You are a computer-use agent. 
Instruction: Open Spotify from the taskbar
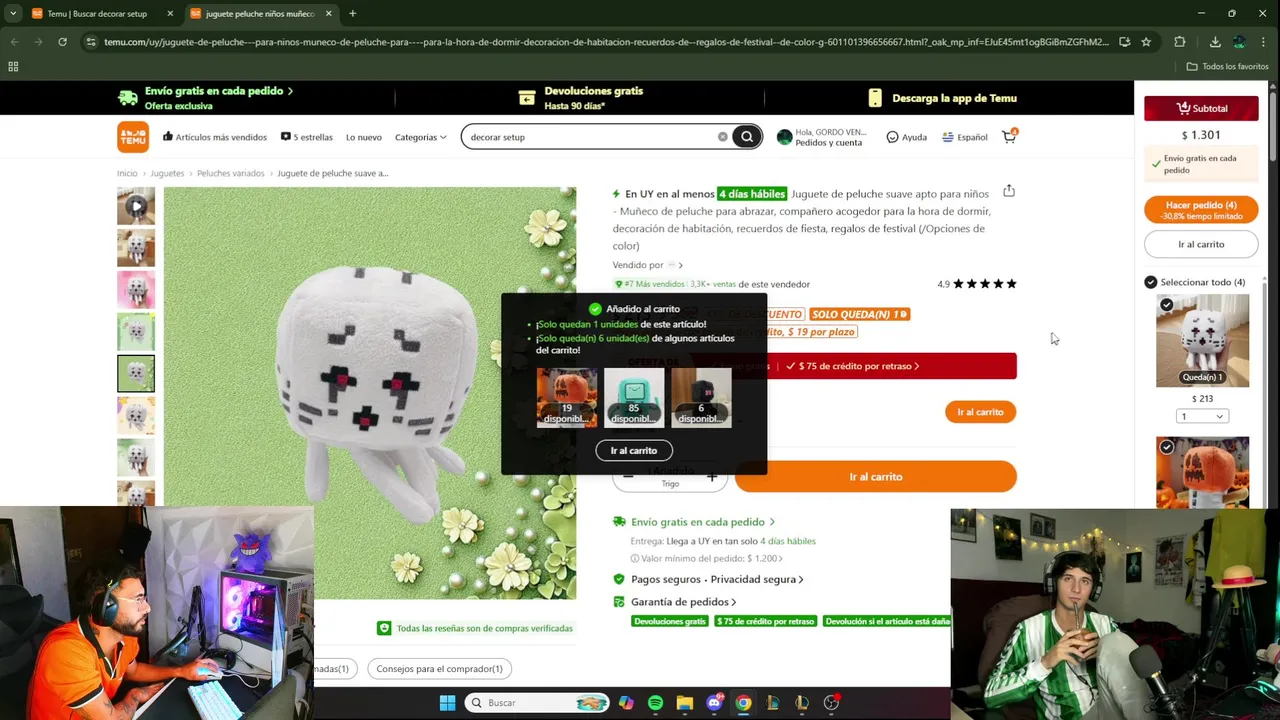(655, 703)
